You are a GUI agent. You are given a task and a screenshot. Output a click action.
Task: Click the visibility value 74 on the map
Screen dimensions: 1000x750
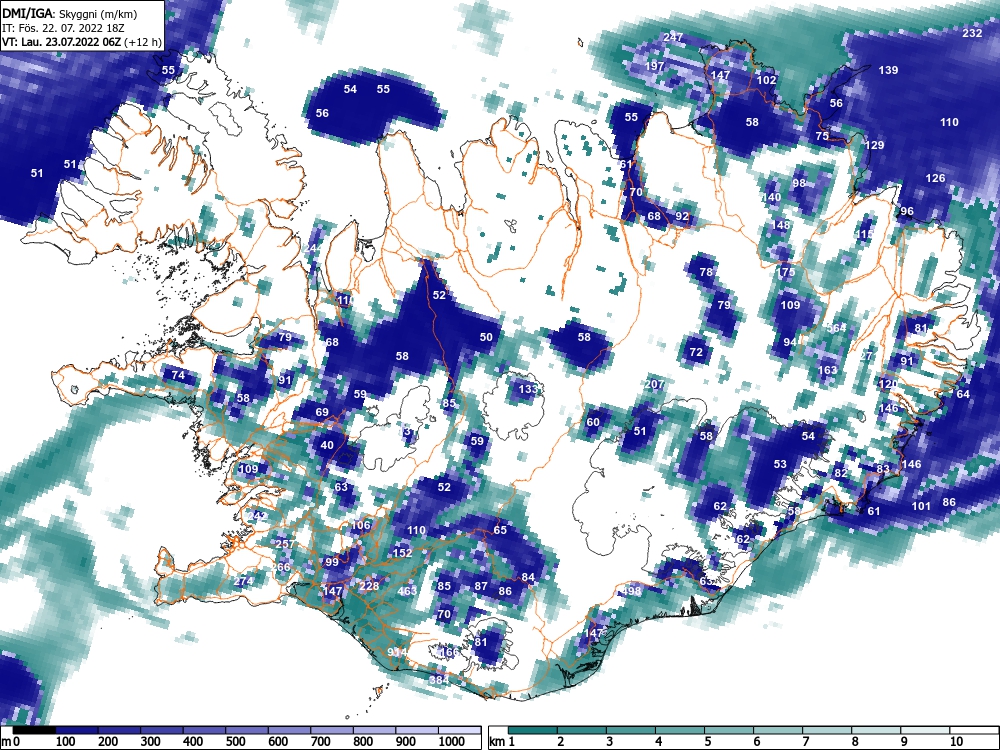pyautogui.click(x=178, y=375)
